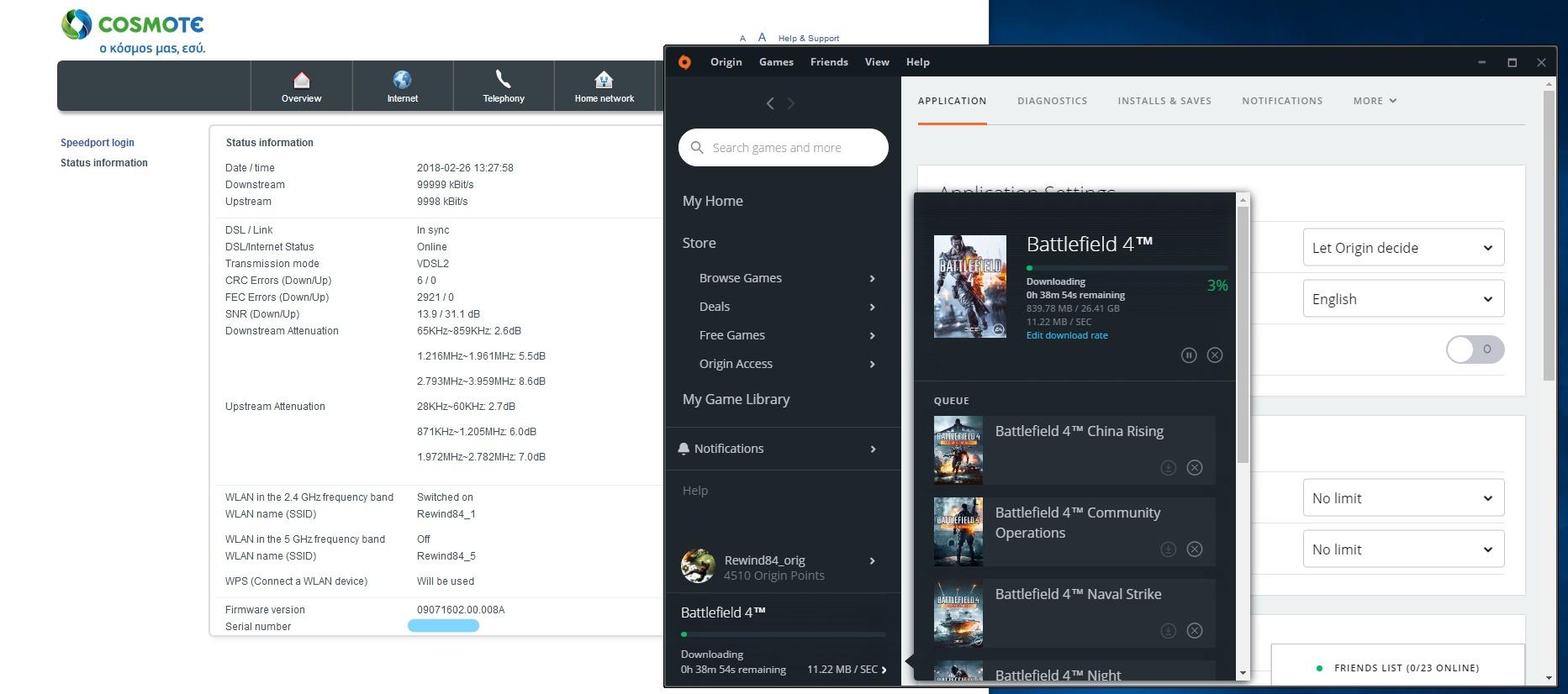This screenshot has height=694, width=1568.
Task: Go to My Home
Action: click(712, 202)
